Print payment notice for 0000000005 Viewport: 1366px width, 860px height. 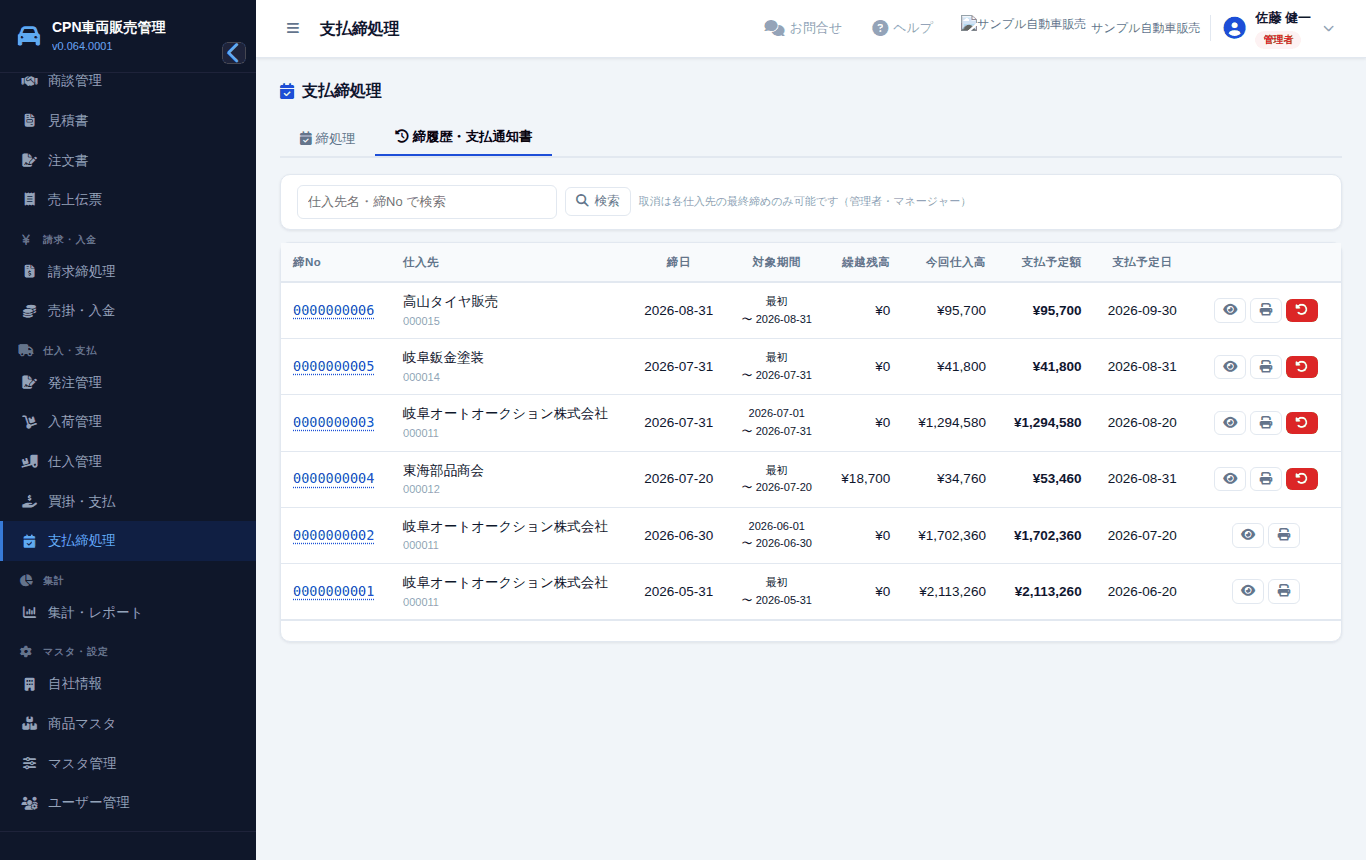click(x=1266, y=366)
